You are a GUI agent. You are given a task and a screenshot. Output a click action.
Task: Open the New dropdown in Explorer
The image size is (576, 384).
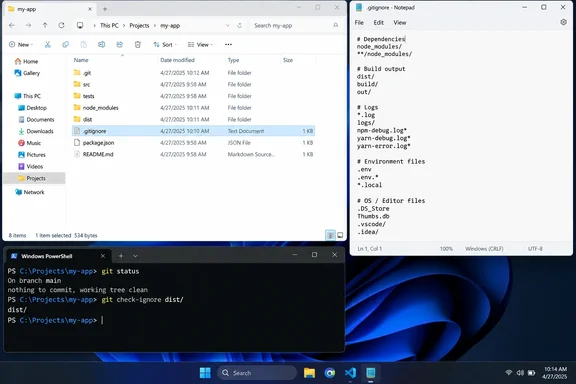click(x=21, y=44)
